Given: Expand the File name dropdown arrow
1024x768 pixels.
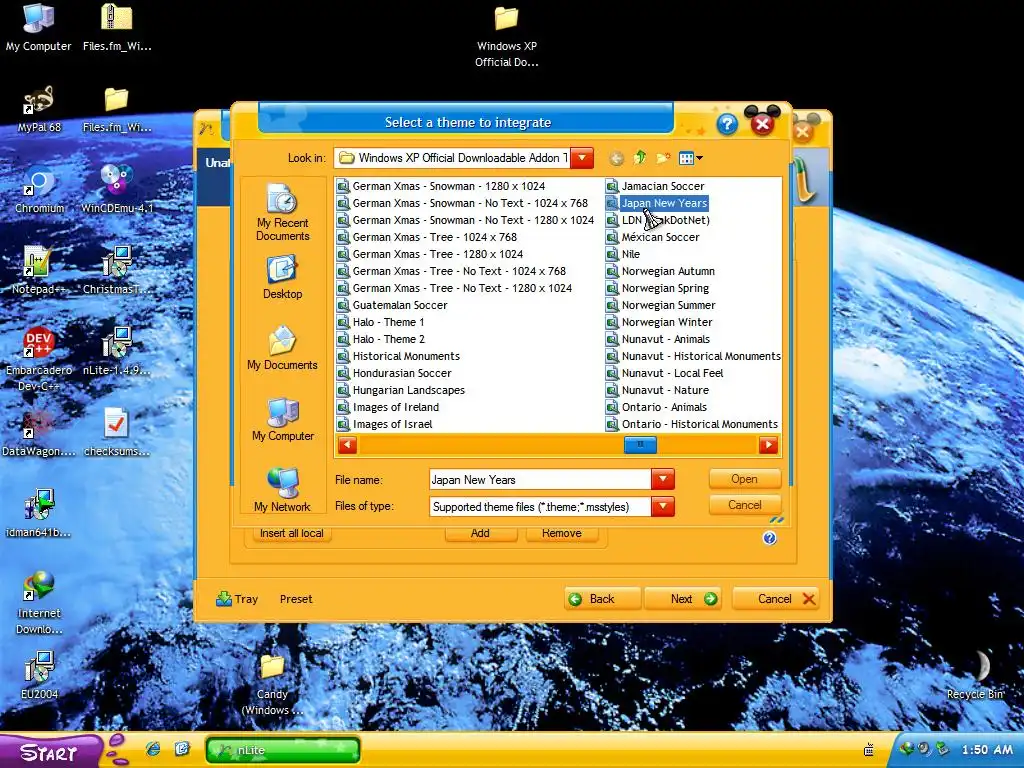Looking at the screenshot, I should (662, 479).
